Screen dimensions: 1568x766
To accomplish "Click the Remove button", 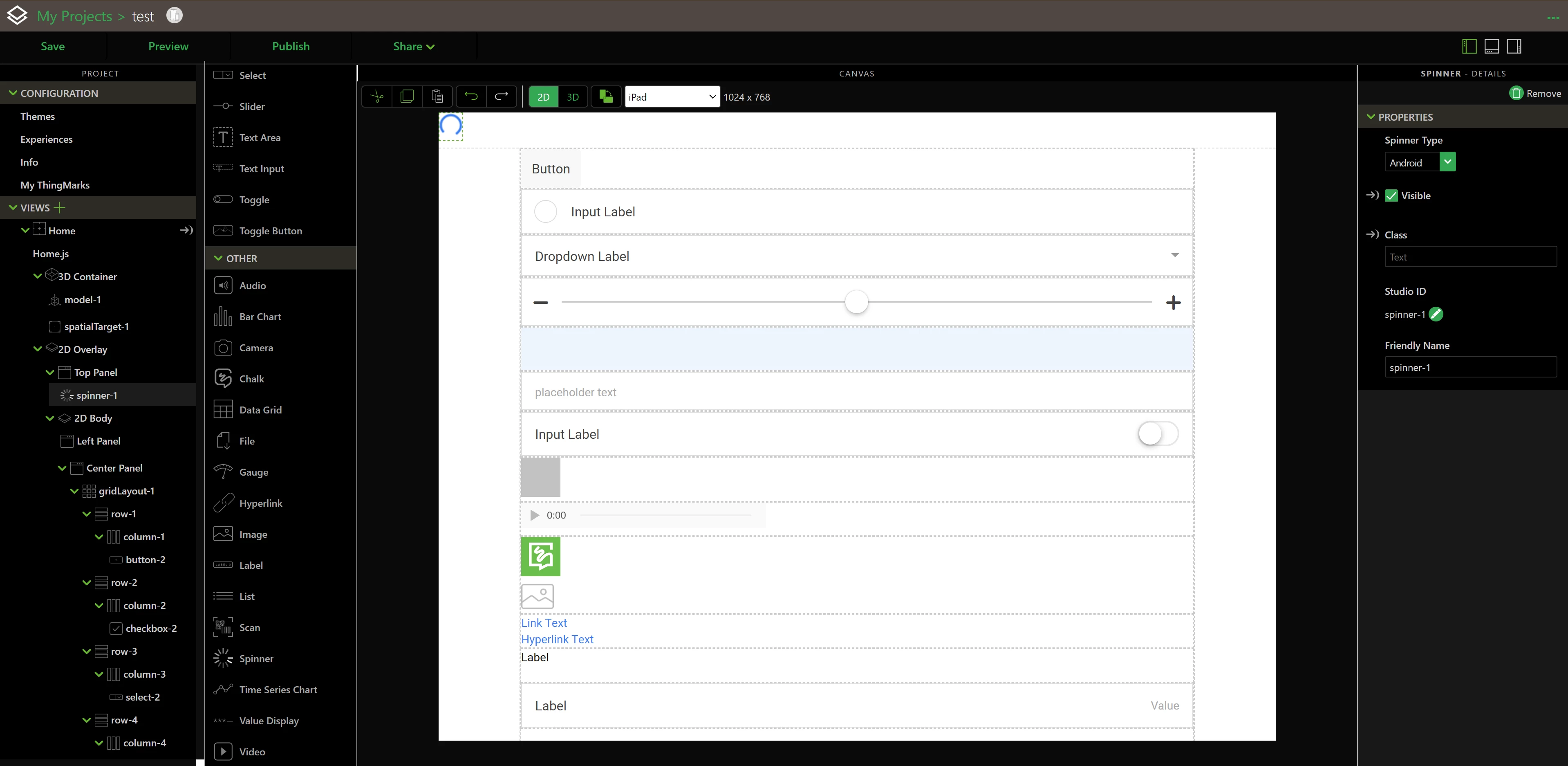I will [1535, 93].
